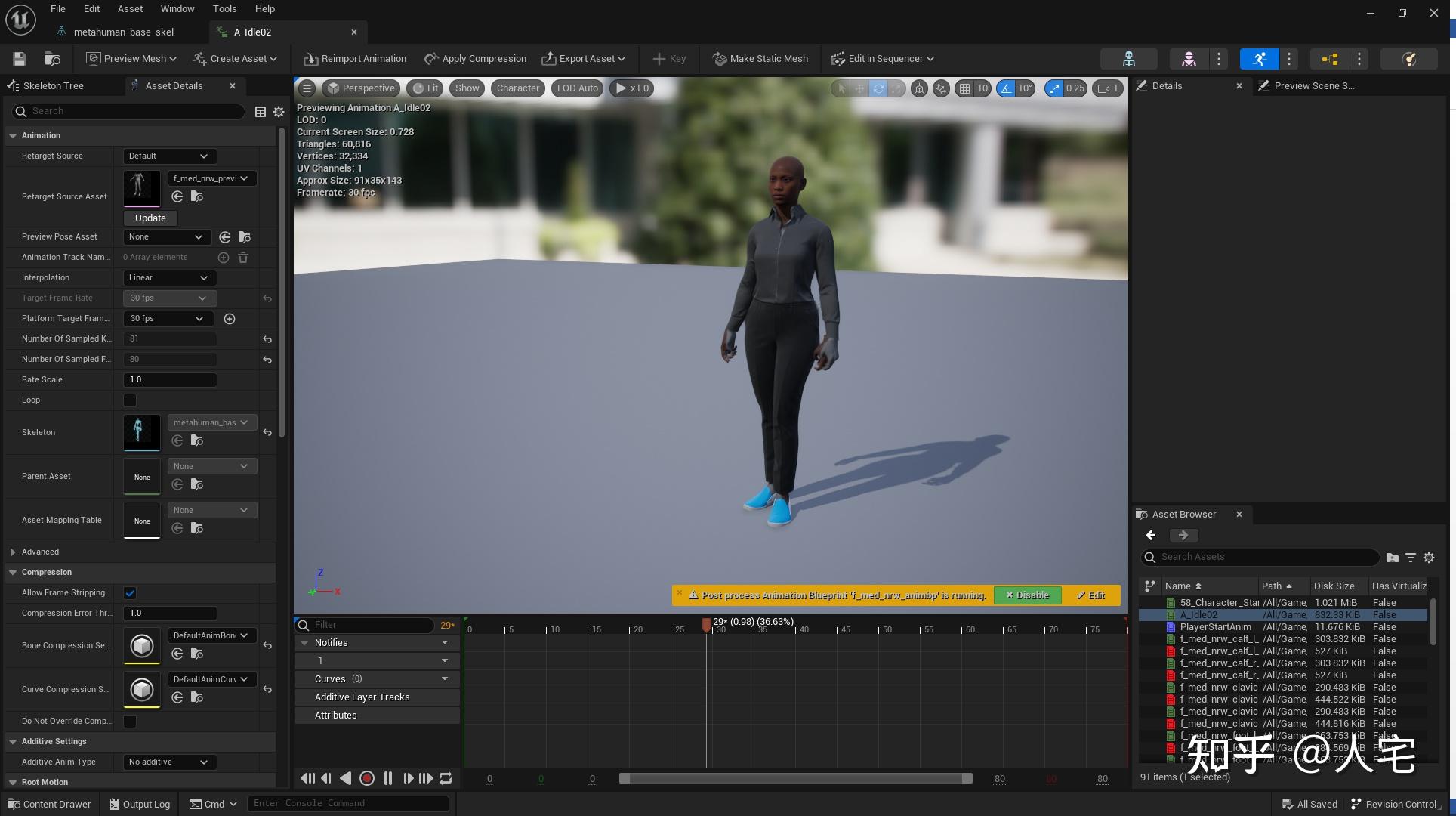Click the timeline scrub handle at frame 29
Screen dimensions: 1456x816
pos(706,625)
